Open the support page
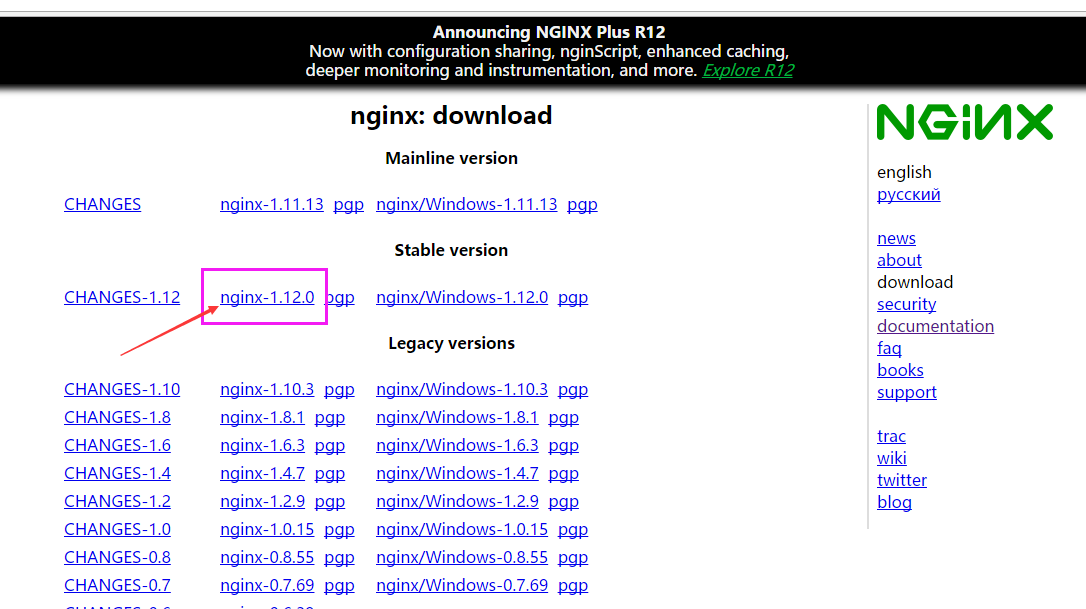 [x=907, y=393]
